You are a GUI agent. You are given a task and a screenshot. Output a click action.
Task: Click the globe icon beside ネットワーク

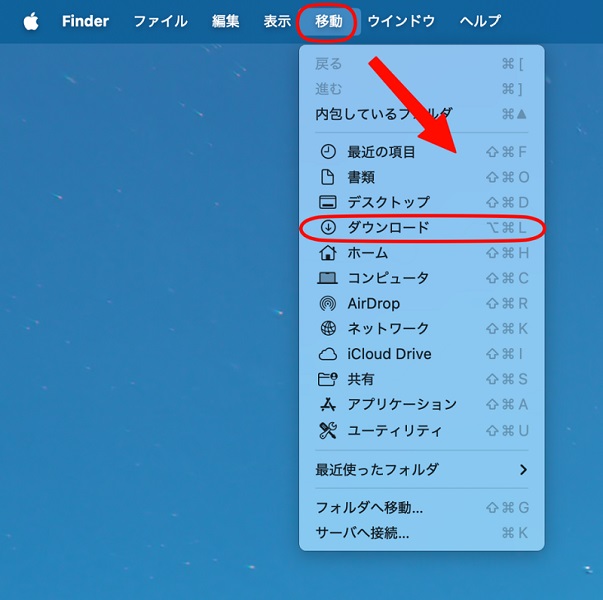pyautogui.click(x=328, y=328)
